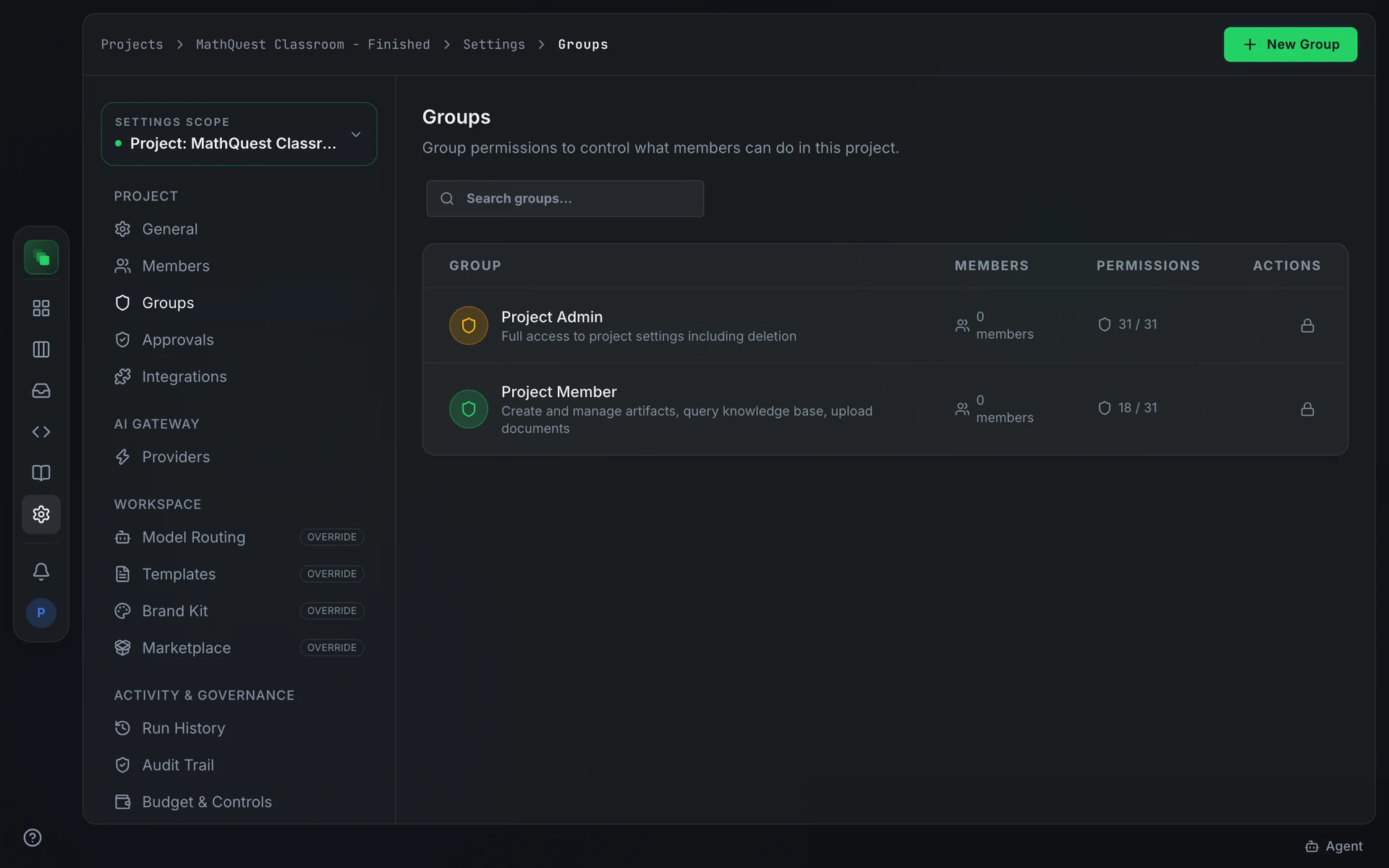Click lock icon for Project Admin
This screenshot has height=868, width=1389.
click(x=1307, y=325)
